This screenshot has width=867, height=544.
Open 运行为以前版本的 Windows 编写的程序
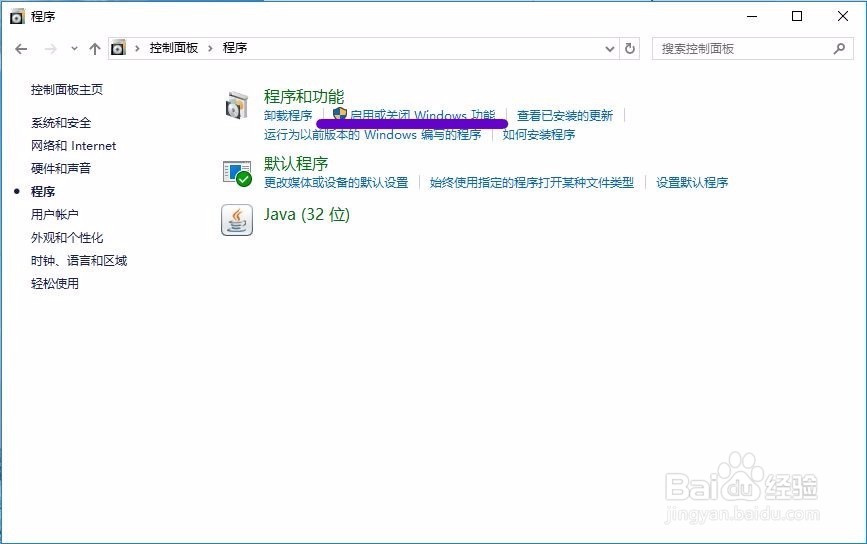click(373, 134)
